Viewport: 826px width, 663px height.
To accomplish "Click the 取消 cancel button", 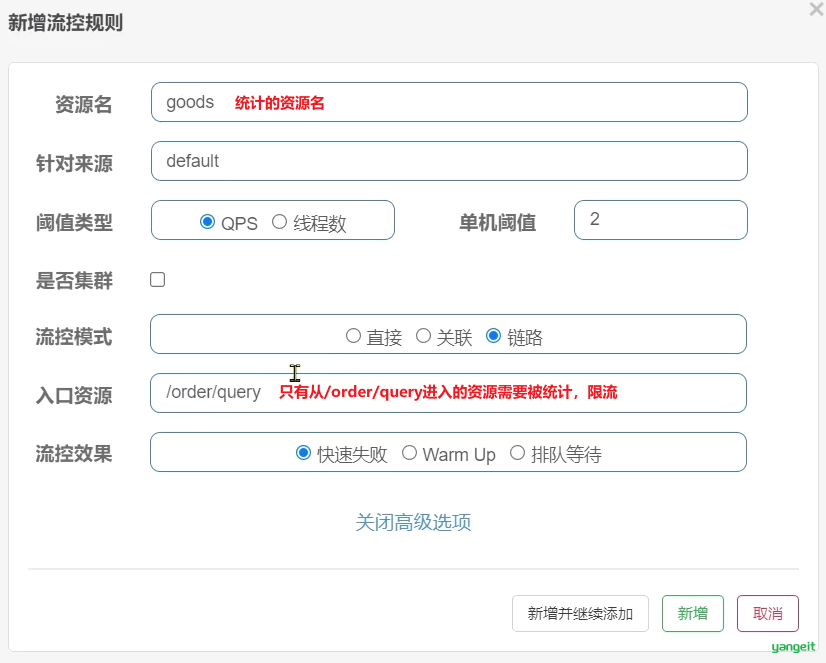I will [x=768, y=613].
